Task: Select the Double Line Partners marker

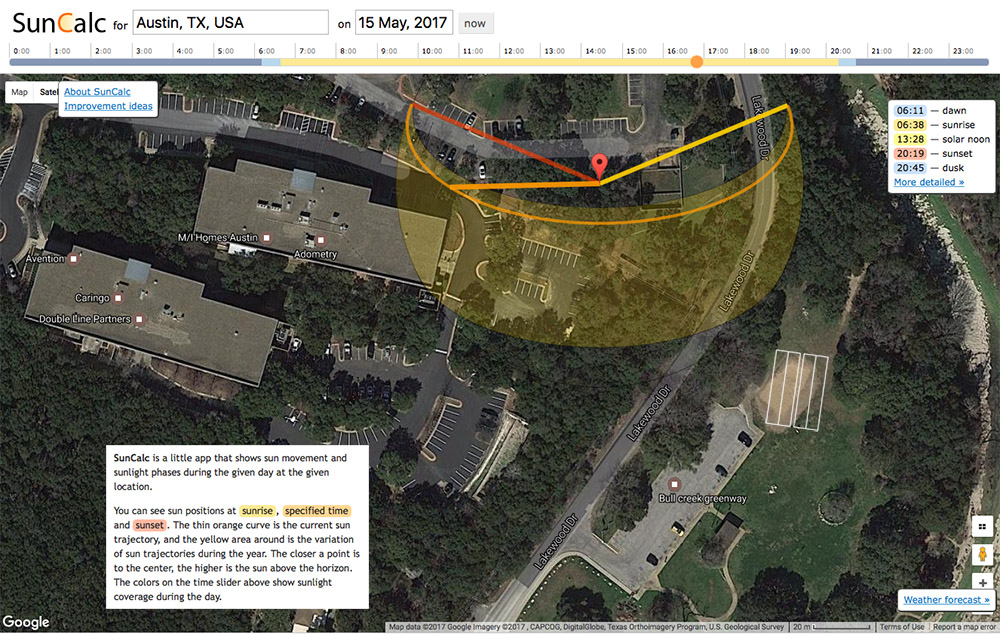Action: click(x=139, y=319)
